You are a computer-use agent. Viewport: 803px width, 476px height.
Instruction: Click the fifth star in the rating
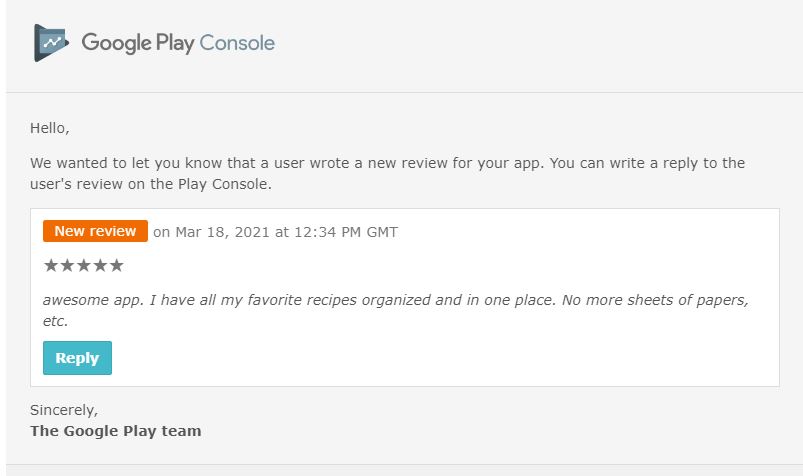(x=116, y=265)
